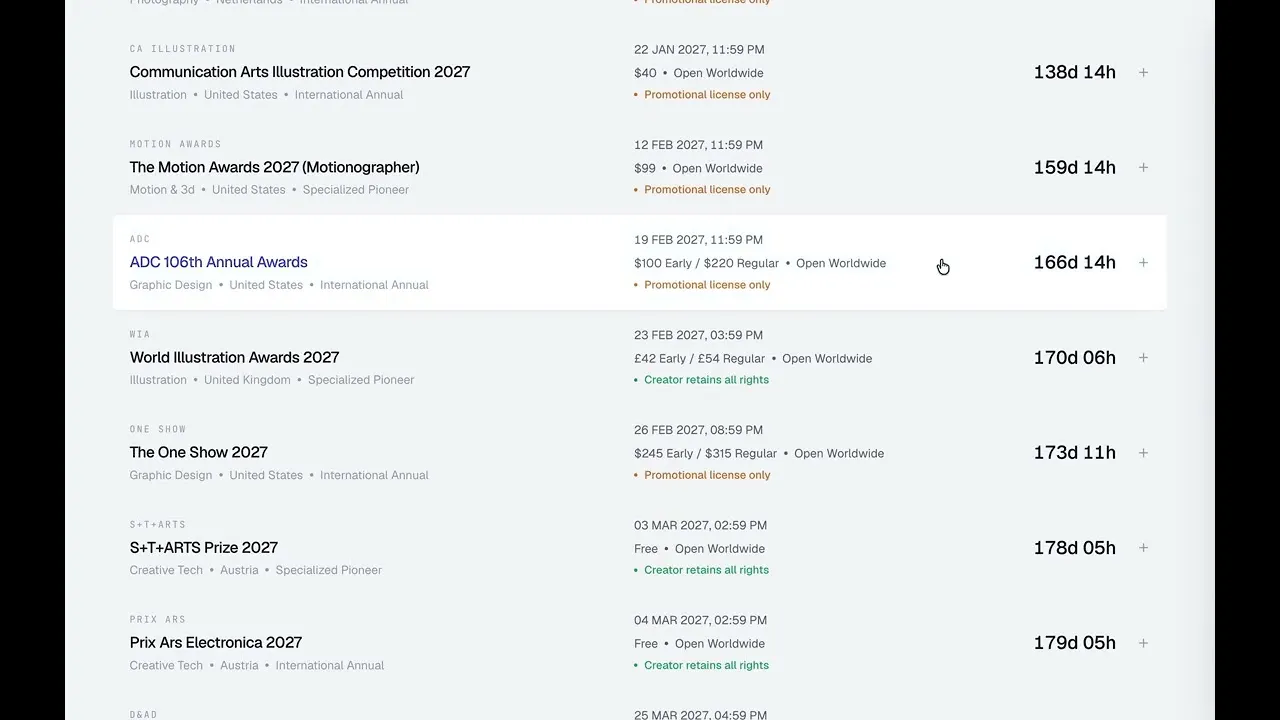Expand The One Show 2027 row
This screenshot has height=720, width=1280.
1143,452
